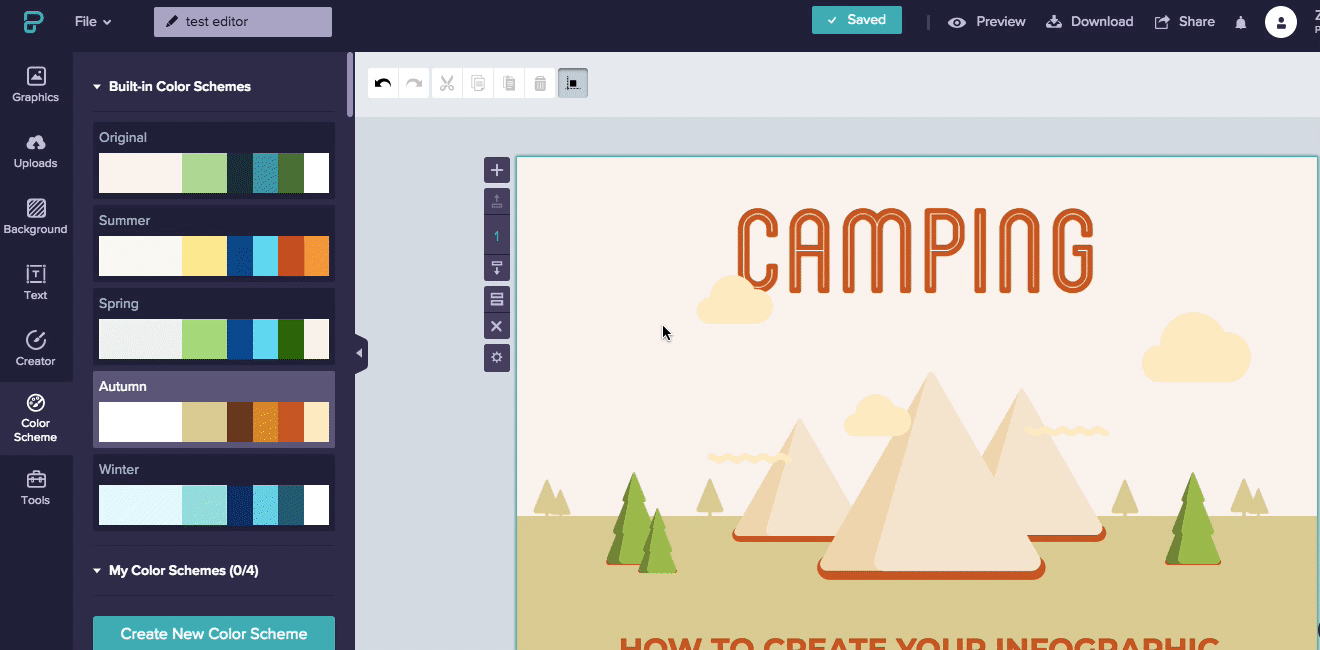Open the notifications bell
The height and width of the screenshot is (650, 1320).
point(1241,22)
